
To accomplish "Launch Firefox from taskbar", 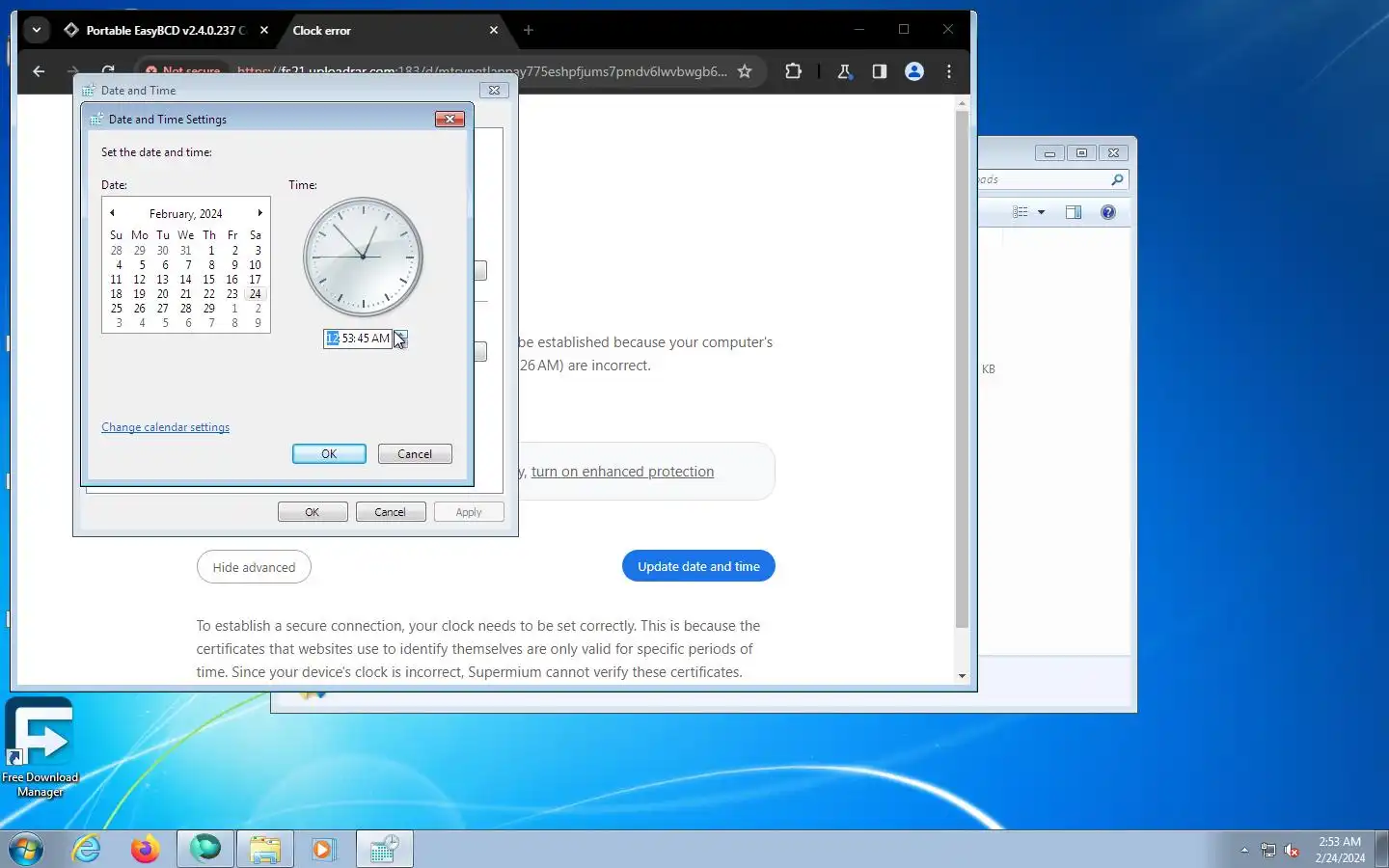I will click(146, 850).
